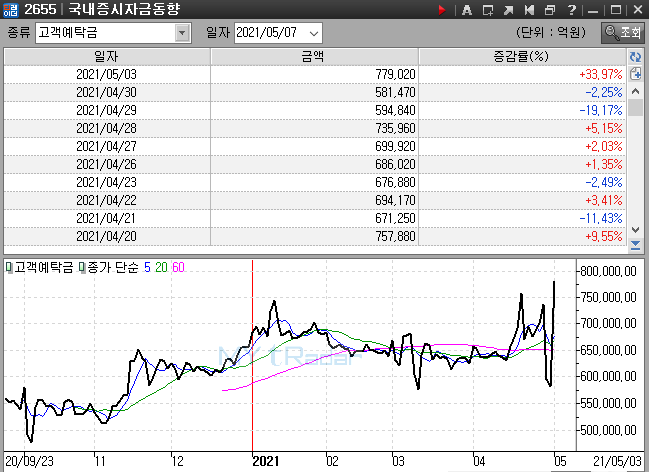The image size is (649, 472).
Task: Click the 금액 column header
Action: point(313,57)
